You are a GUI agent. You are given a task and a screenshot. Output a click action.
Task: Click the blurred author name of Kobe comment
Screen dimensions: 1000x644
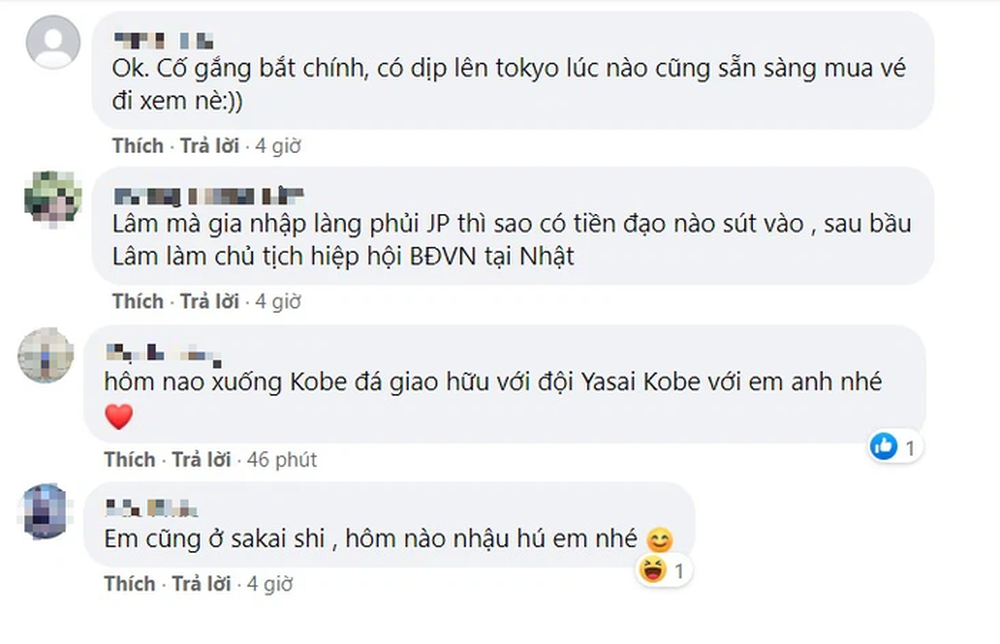point(160,353)
